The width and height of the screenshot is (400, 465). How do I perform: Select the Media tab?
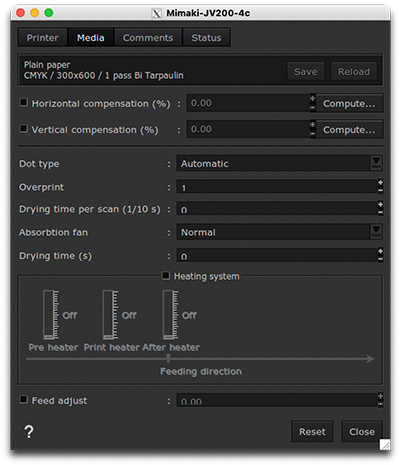(91, 38)
